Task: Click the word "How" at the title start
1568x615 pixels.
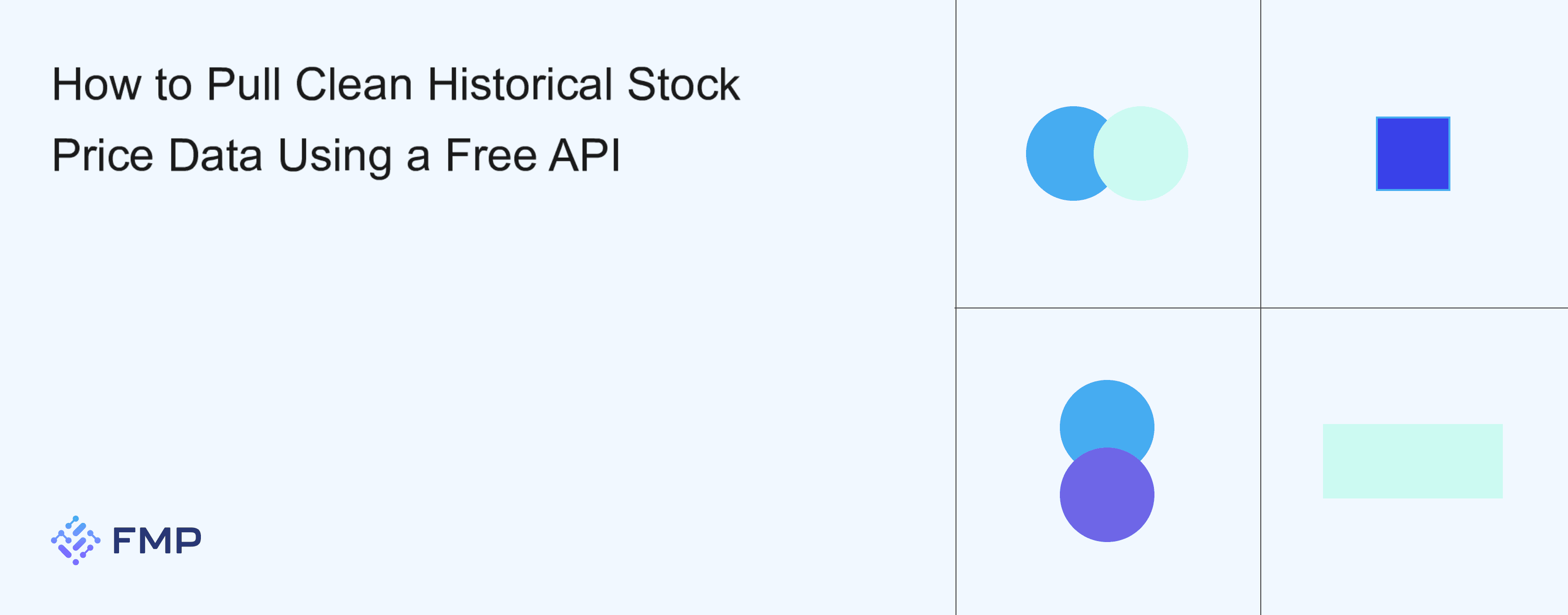Action: coord(96,84)
